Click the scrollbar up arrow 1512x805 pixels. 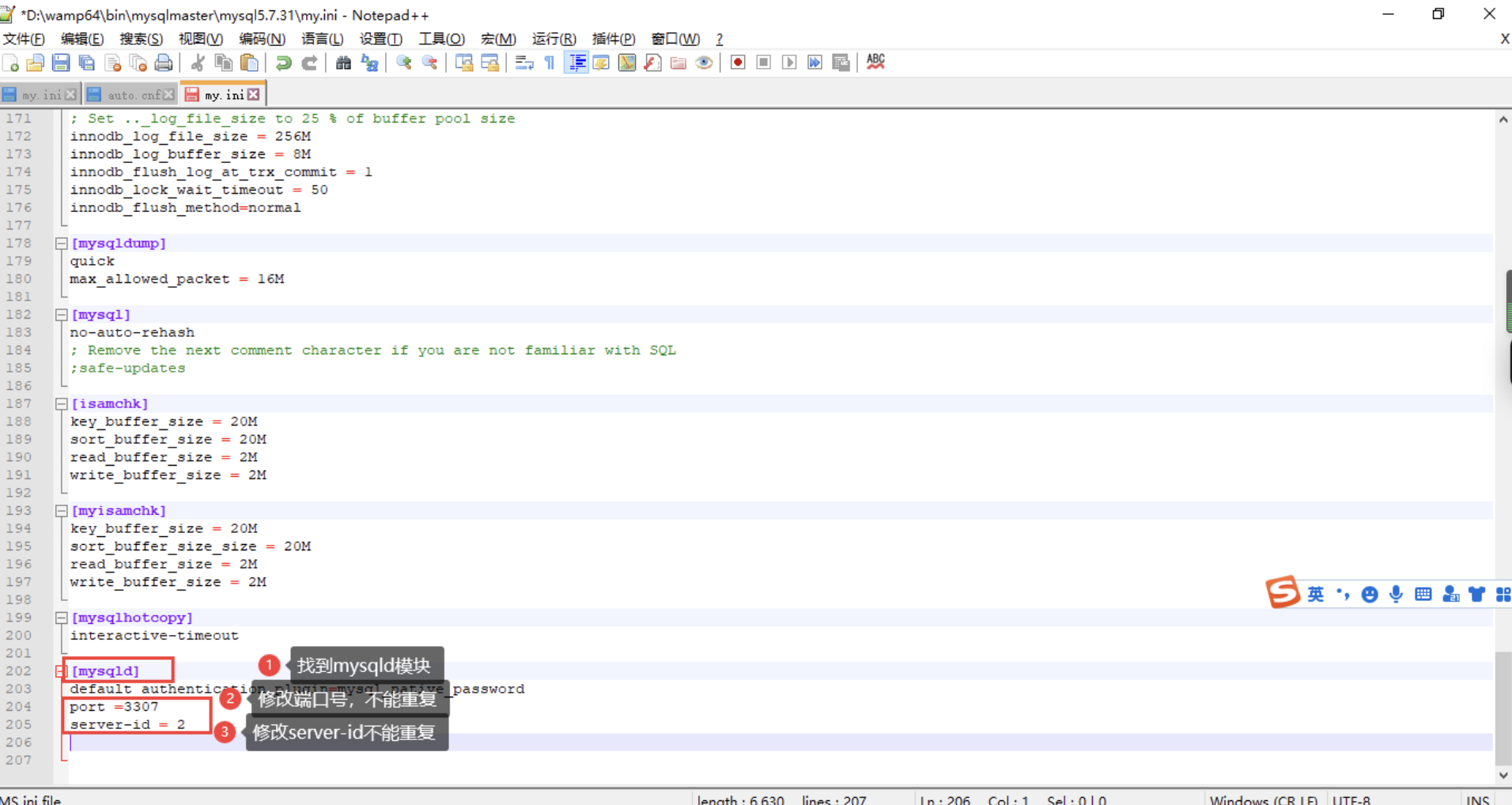[x=1503, y=119]
